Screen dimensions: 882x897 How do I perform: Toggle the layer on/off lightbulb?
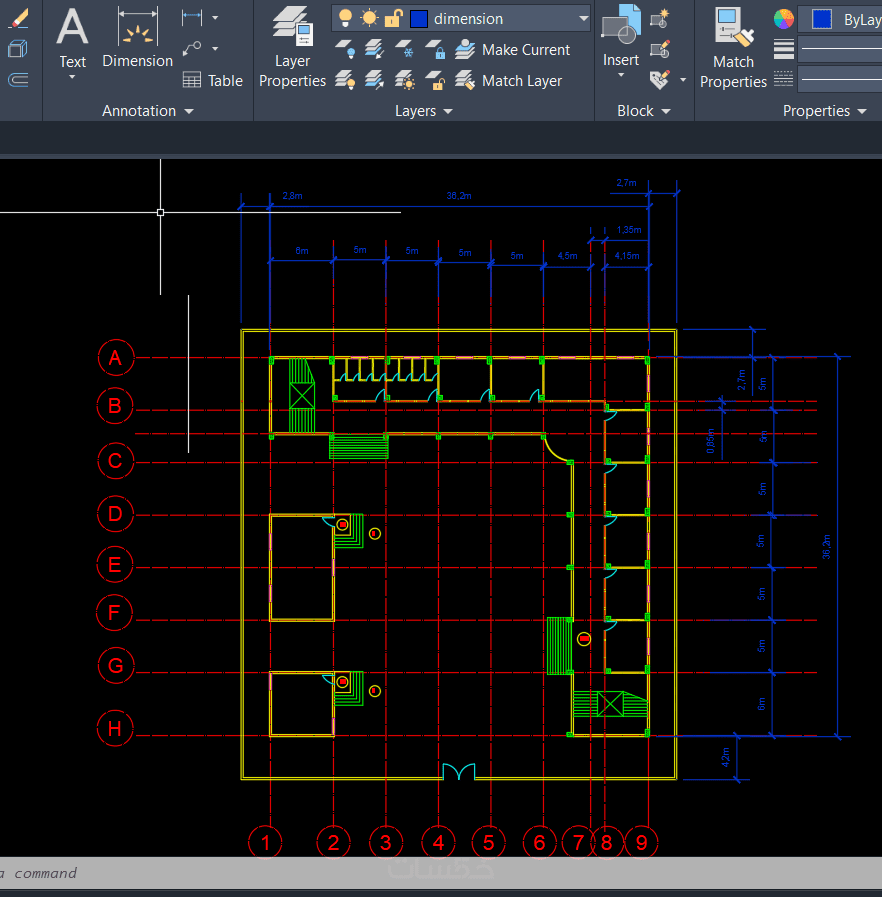point(345,18)
